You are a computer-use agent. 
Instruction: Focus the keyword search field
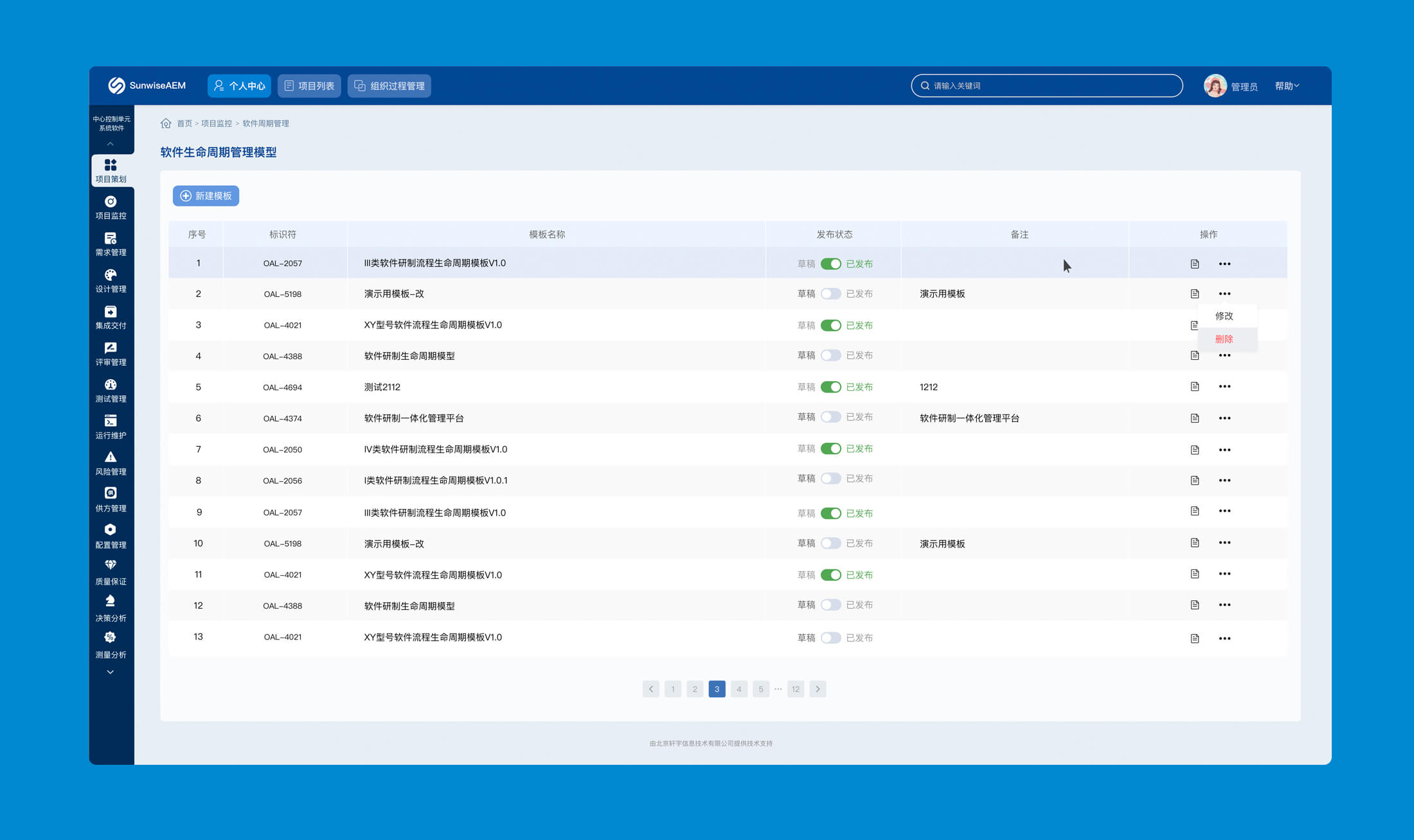[1047, 85]
